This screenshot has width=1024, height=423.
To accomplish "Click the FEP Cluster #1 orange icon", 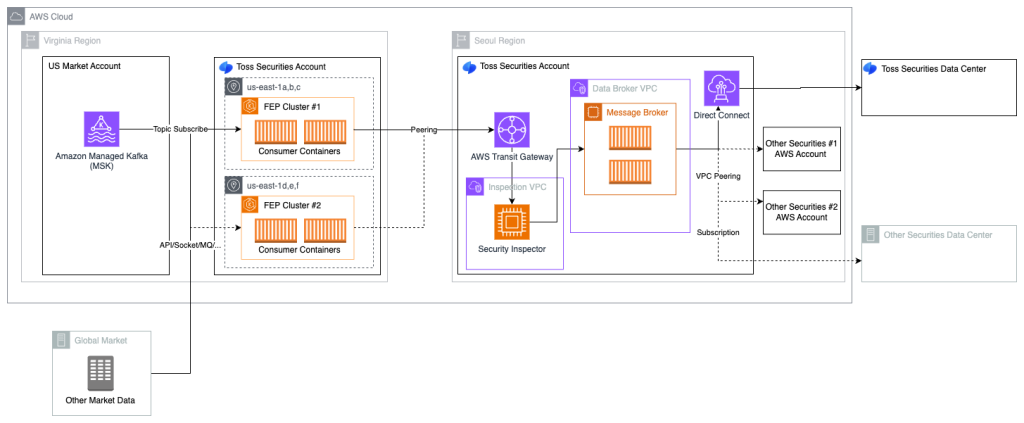I will (249, 106).
